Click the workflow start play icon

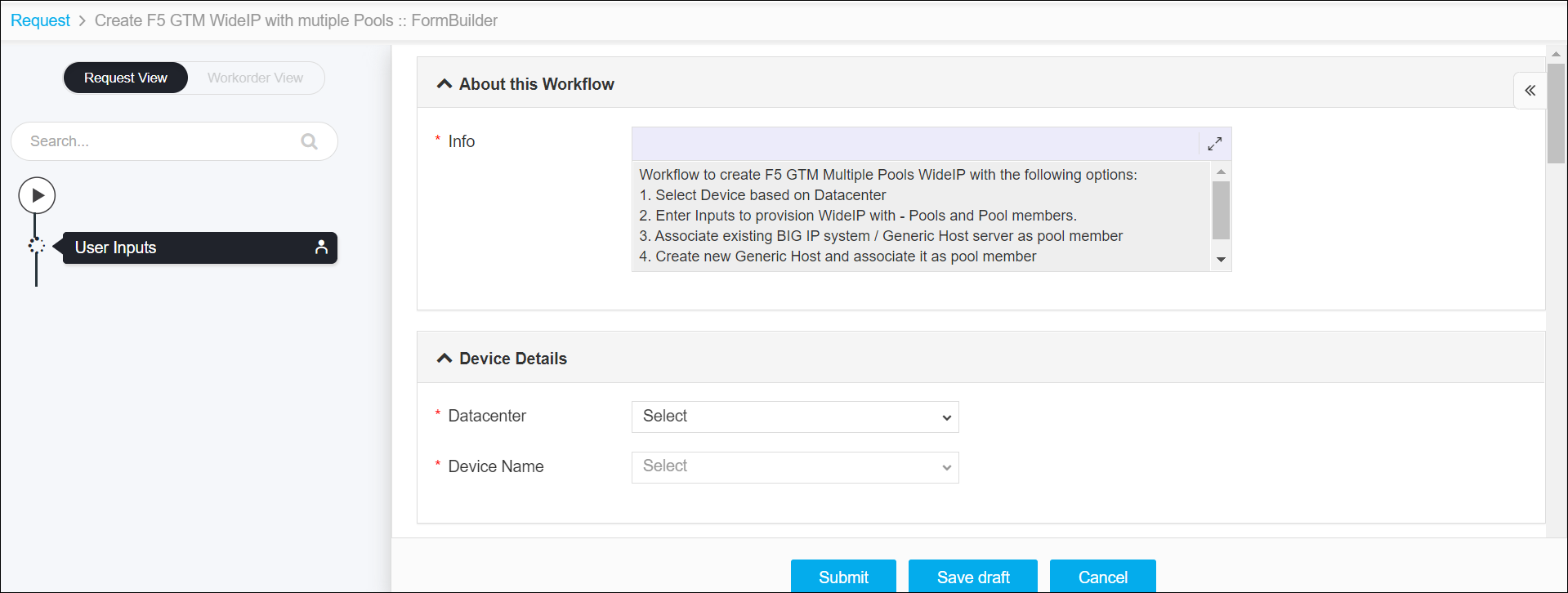[x=37, y=196]
